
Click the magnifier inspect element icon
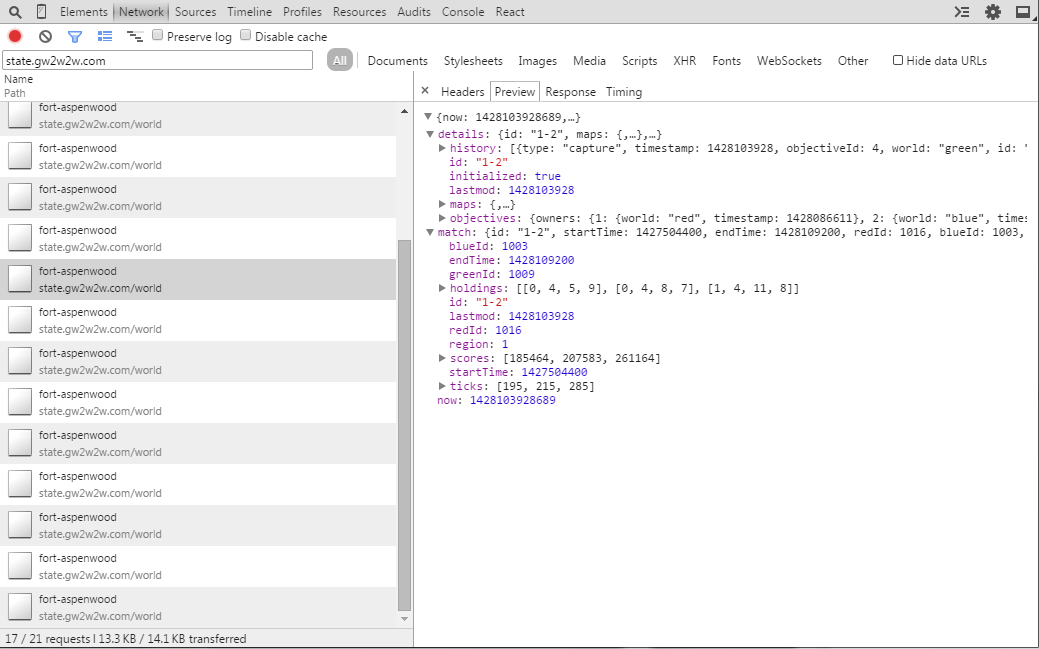pos(15,12)
